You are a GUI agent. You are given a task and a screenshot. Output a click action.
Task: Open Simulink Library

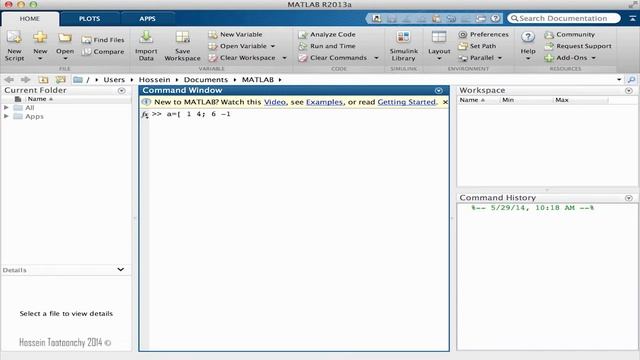403,46
